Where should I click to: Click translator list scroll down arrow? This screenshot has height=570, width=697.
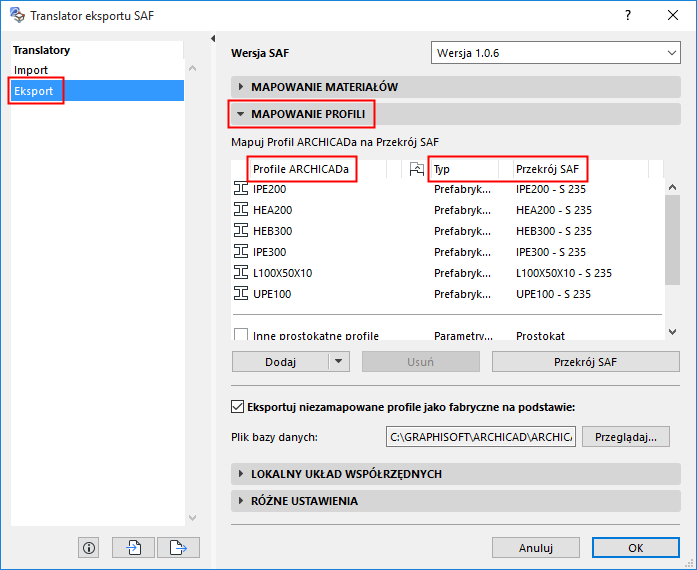[192, 518]
